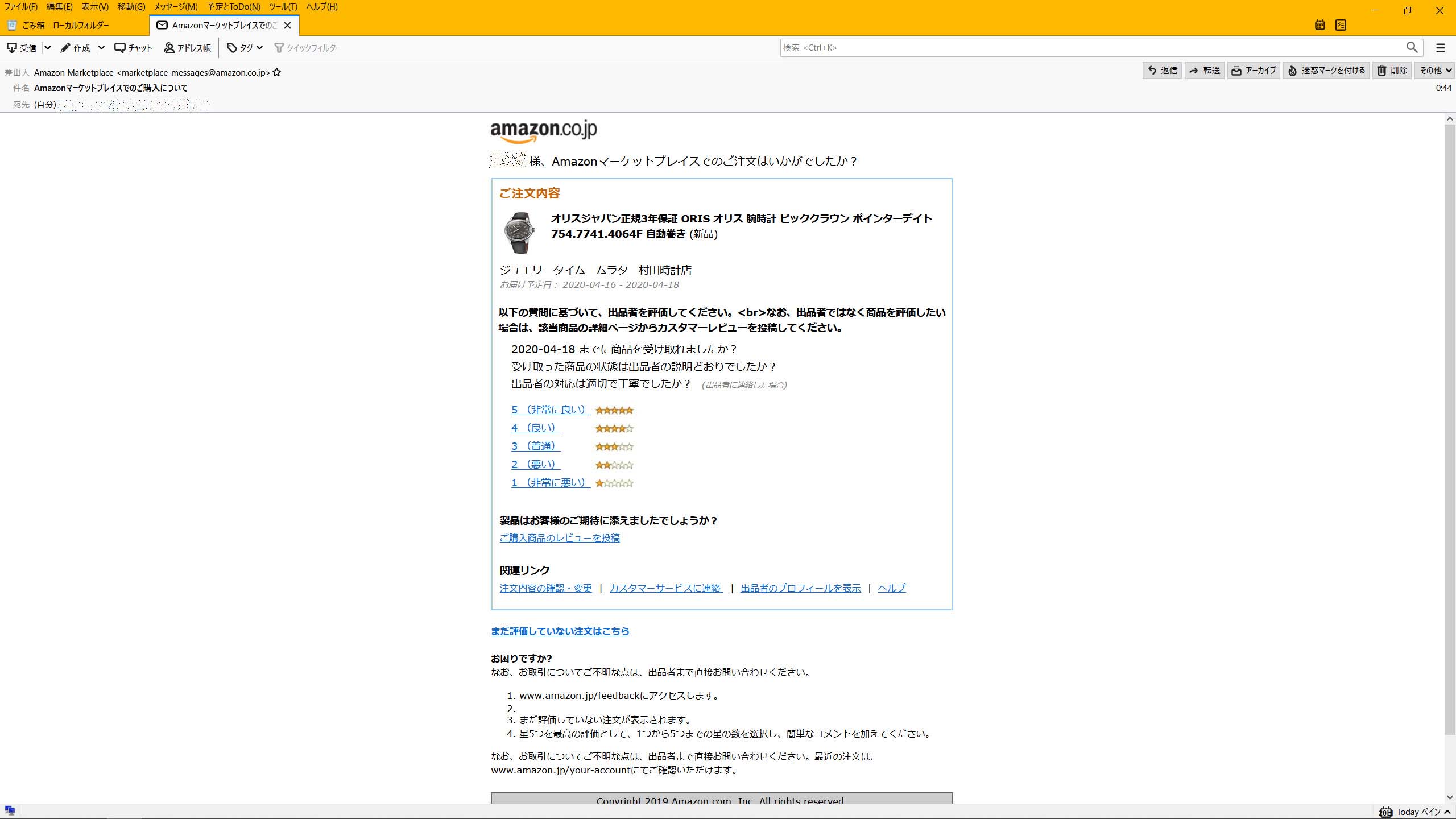Archive the message with アーカイブ

tap(1254, 71)
